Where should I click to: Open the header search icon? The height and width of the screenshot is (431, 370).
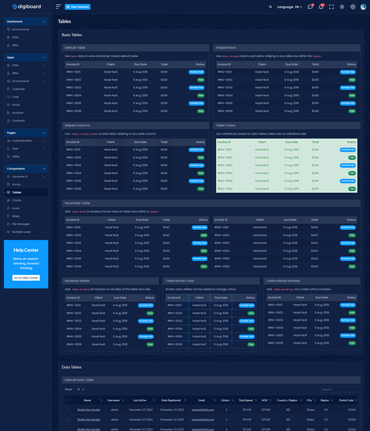tap(270, 7)
